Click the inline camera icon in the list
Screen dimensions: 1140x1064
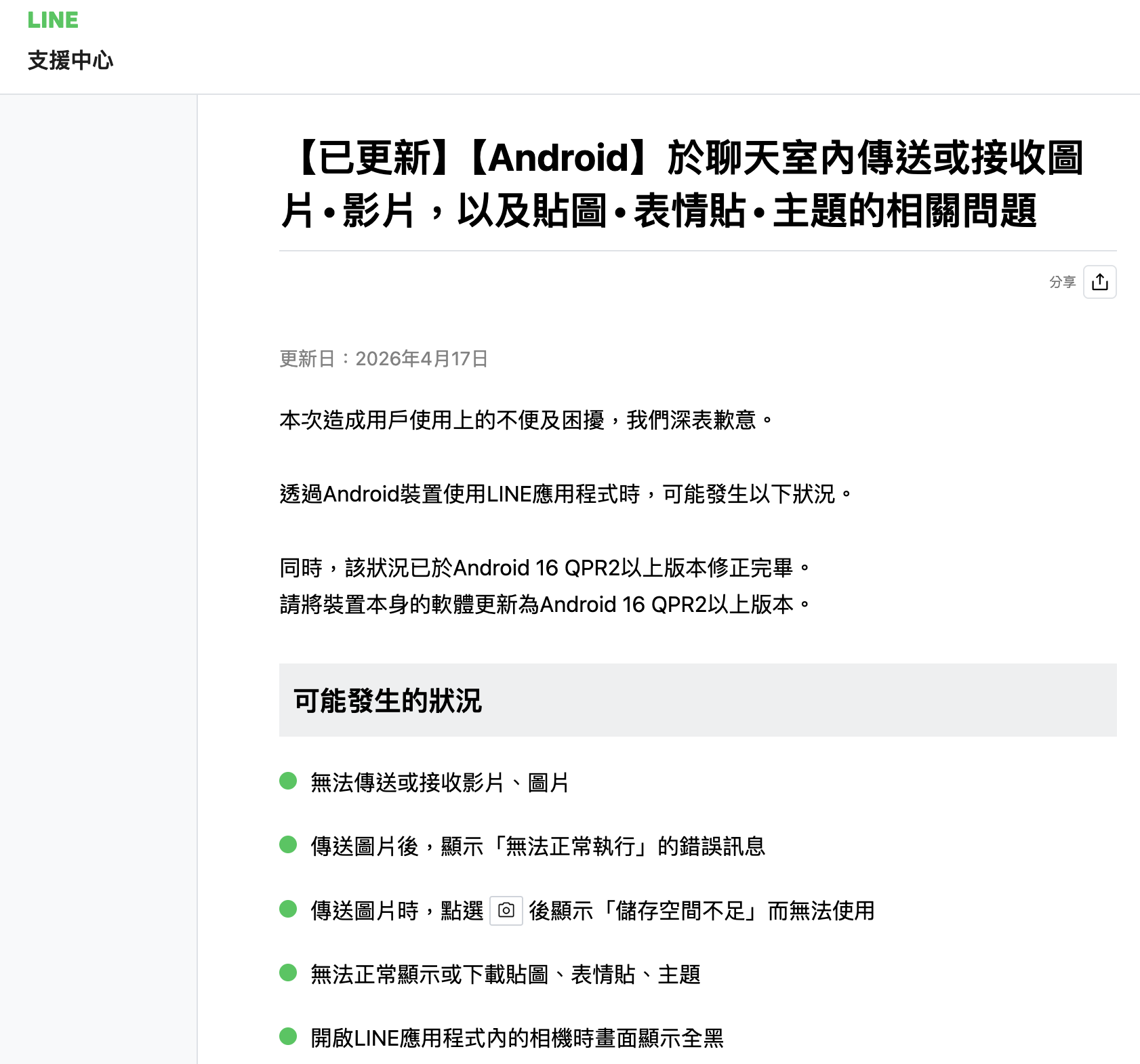point(506,911)
